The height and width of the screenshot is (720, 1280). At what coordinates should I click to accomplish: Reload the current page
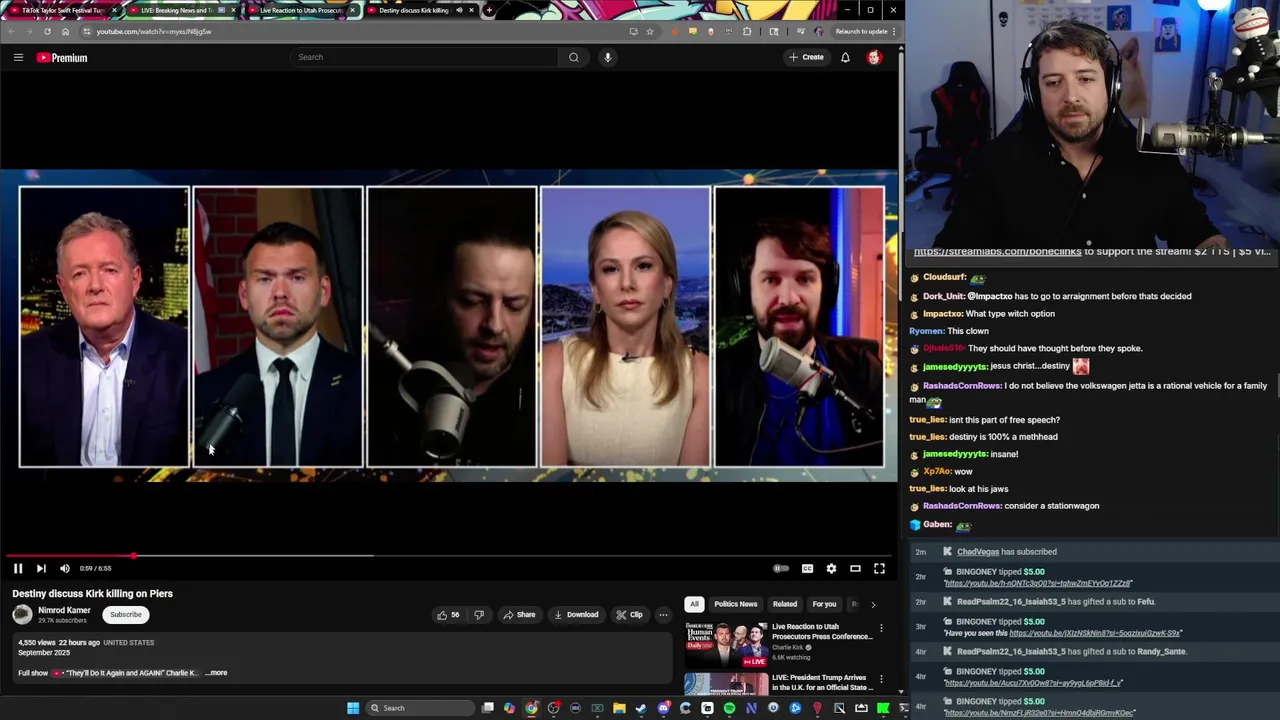click(47, 31)
